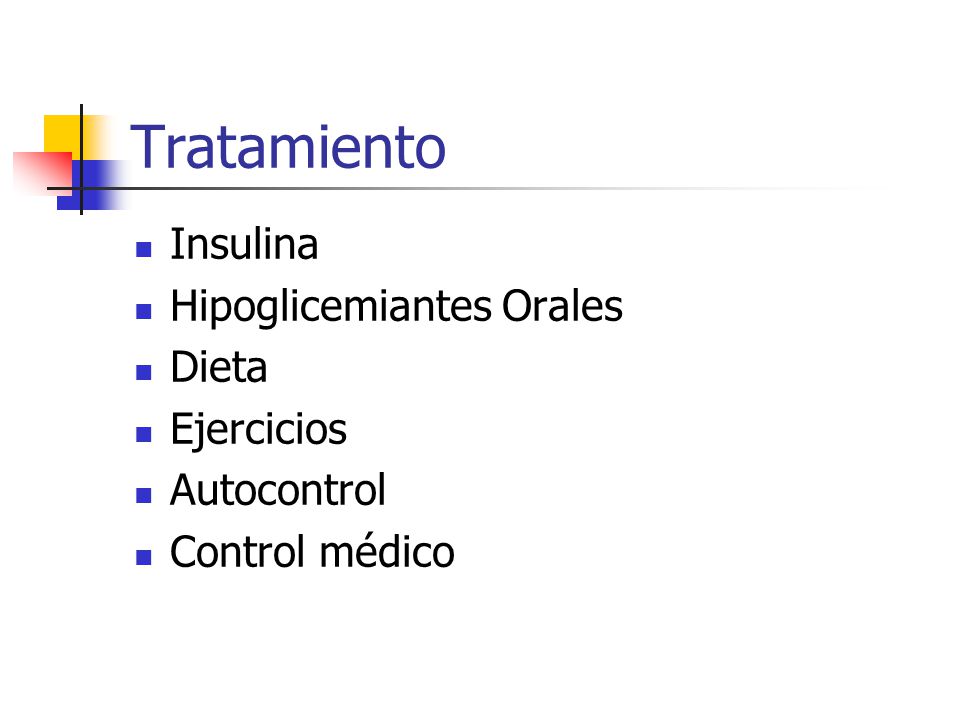Click the word Control in last bullet

point(237,552)
